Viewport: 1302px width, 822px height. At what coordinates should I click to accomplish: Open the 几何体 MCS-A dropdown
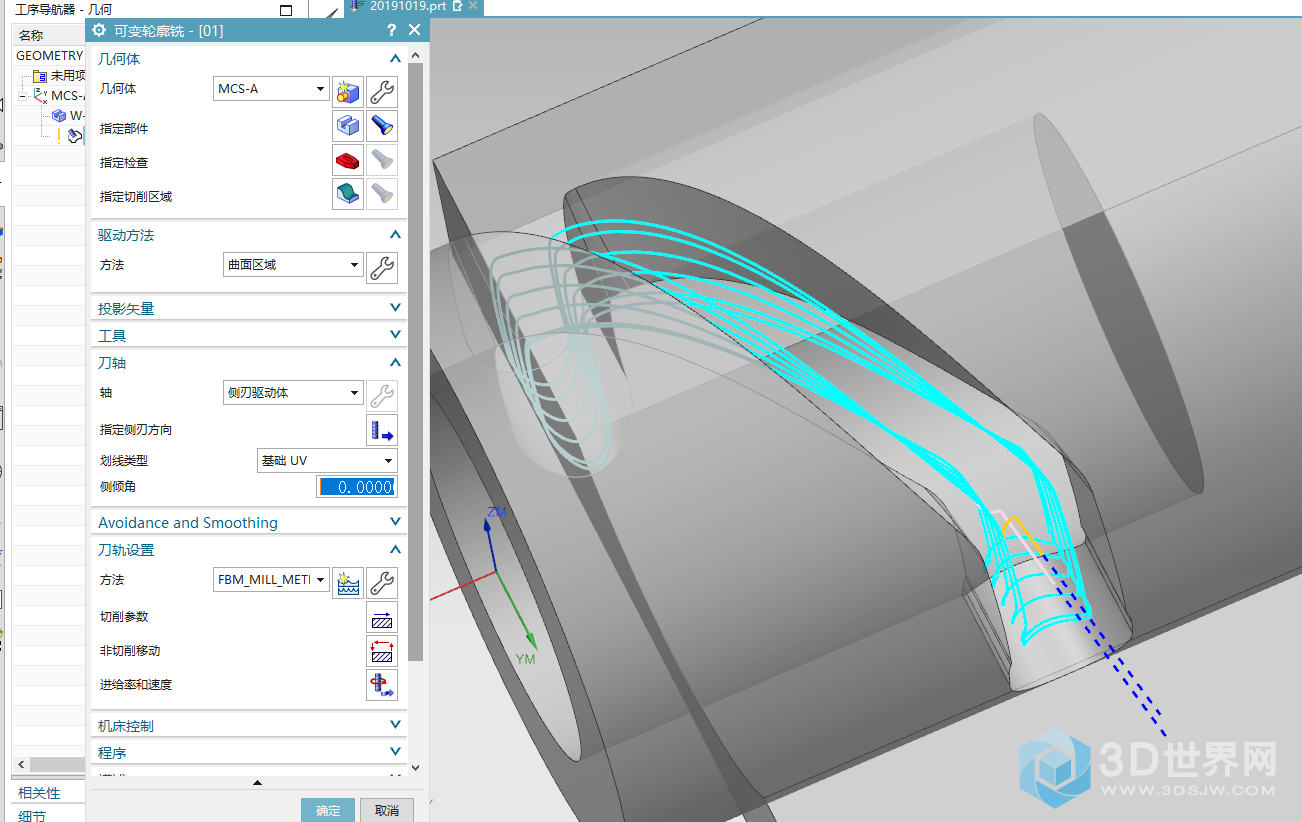click(272, 89)
